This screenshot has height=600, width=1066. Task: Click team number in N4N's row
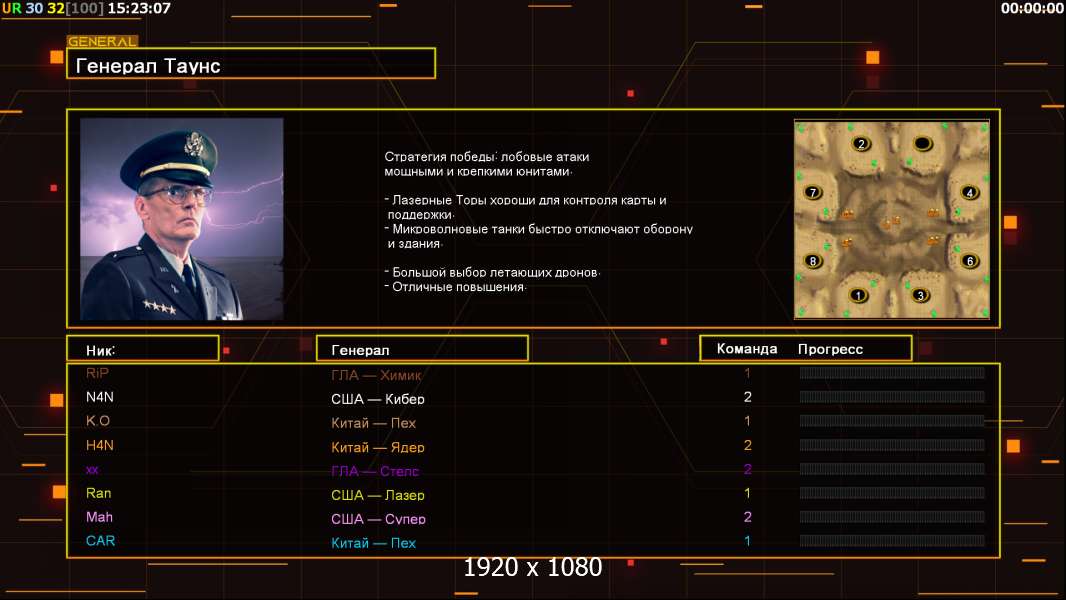click(747, 397)
